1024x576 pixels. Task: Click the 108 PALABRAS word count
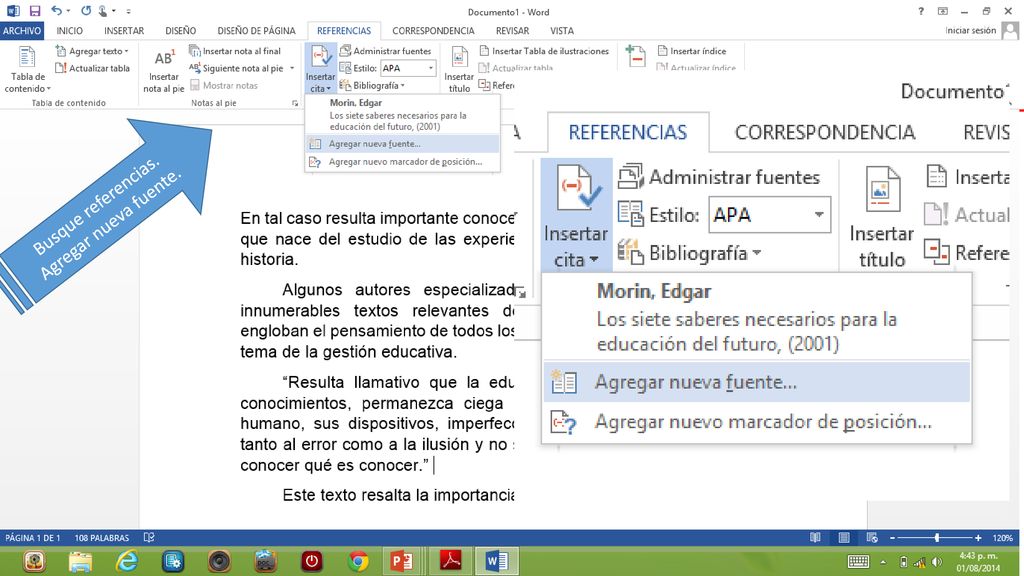tap(102, 537)
